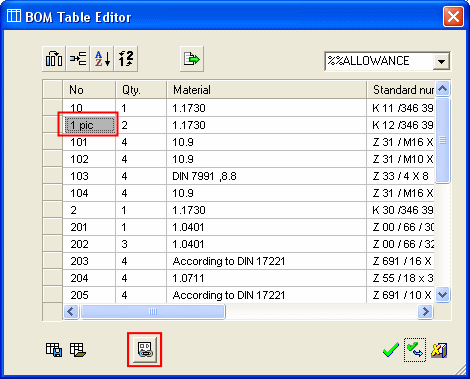
Task: Click the link icon highlighted in red
Action: pos(145,350)
